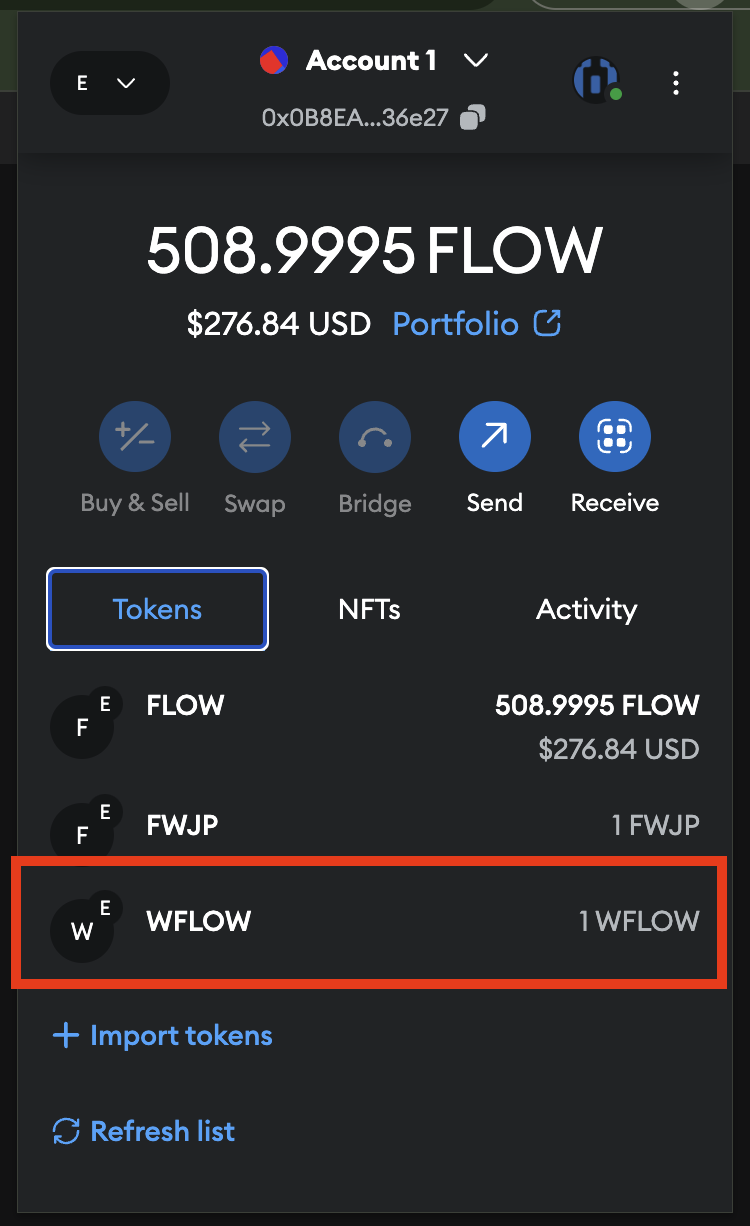
Task: Open the Activity tab
Action: pos(587,609)
